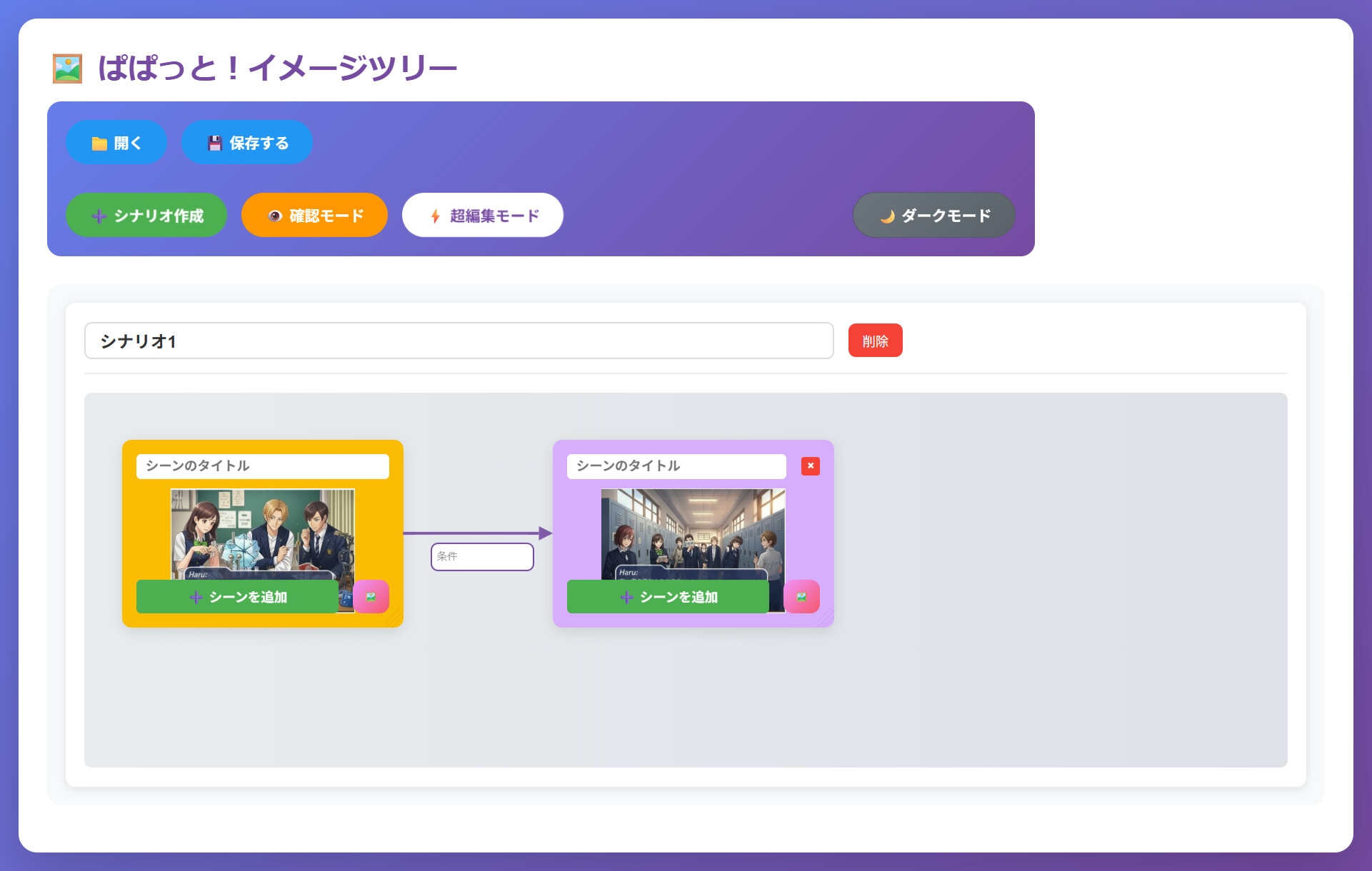Click pink image icon on purple scene
The width and height of the screenshot is (1372, 871).
tap(802, 597)
